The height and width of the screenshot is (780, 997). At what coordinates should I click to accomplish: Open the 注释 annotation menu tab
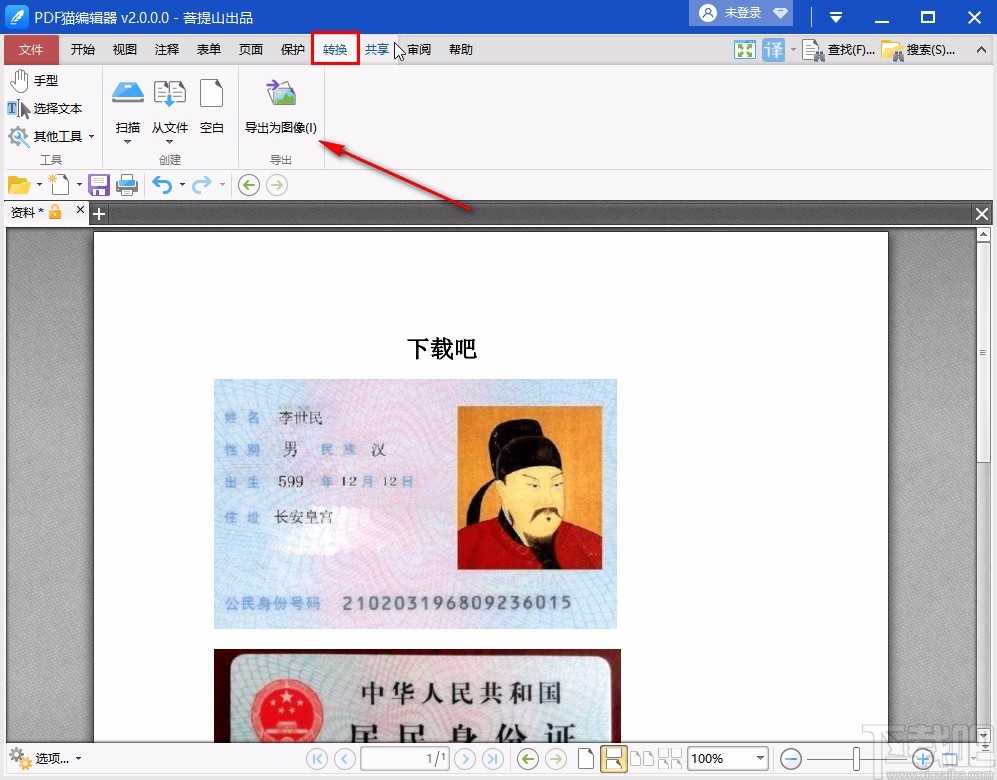click(166, 49)
